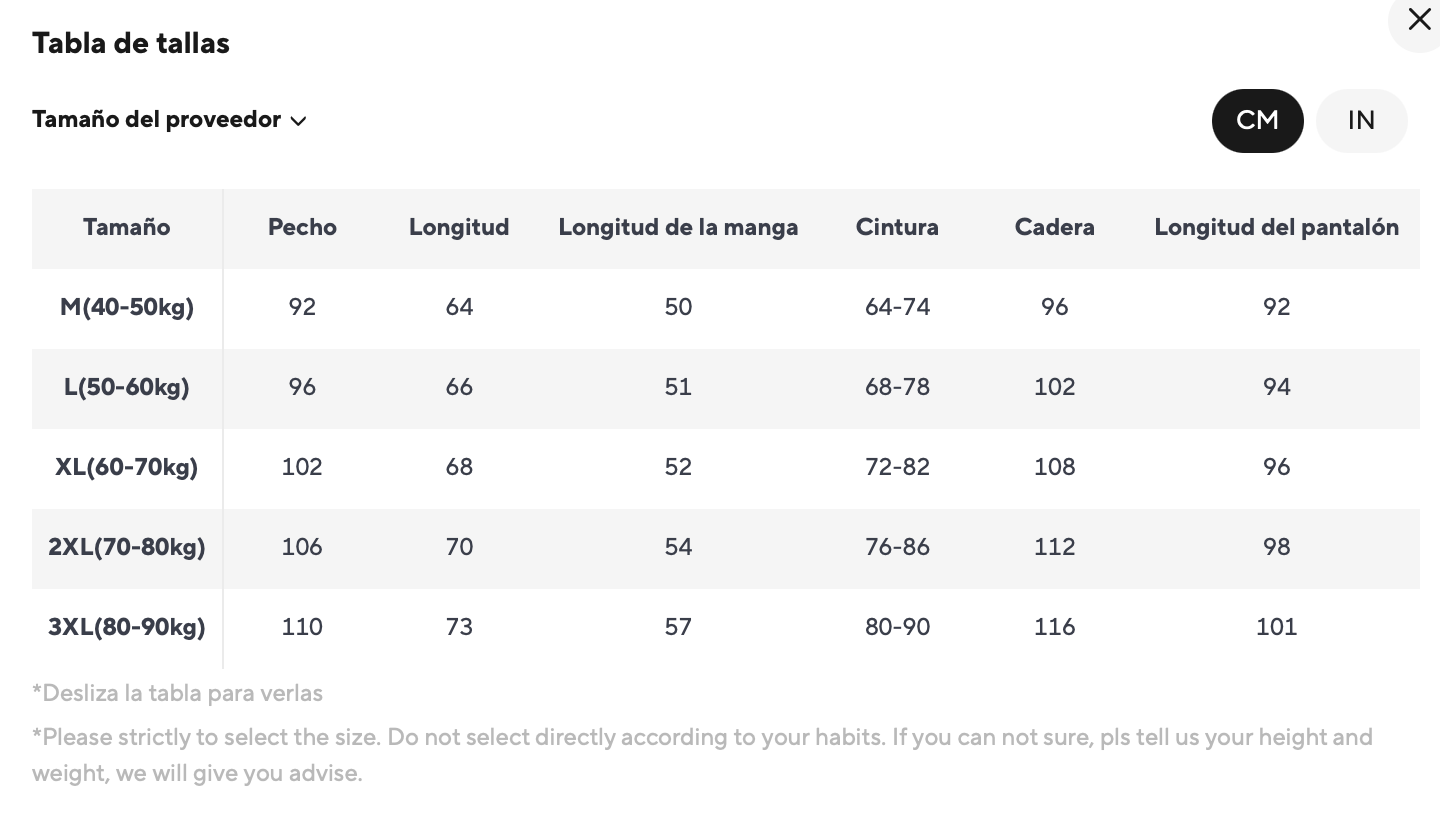Click the Tamaño column header

coord(126,227)
